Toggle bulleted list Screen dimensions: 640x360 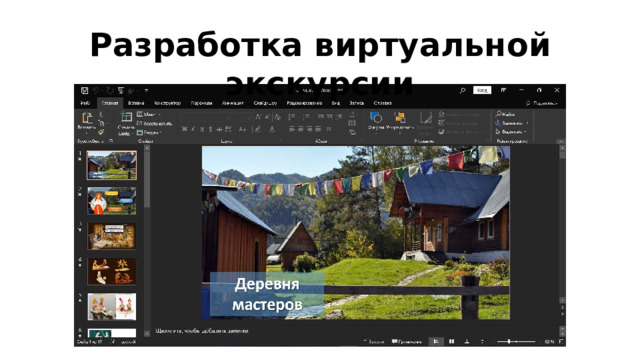(292, 117)
